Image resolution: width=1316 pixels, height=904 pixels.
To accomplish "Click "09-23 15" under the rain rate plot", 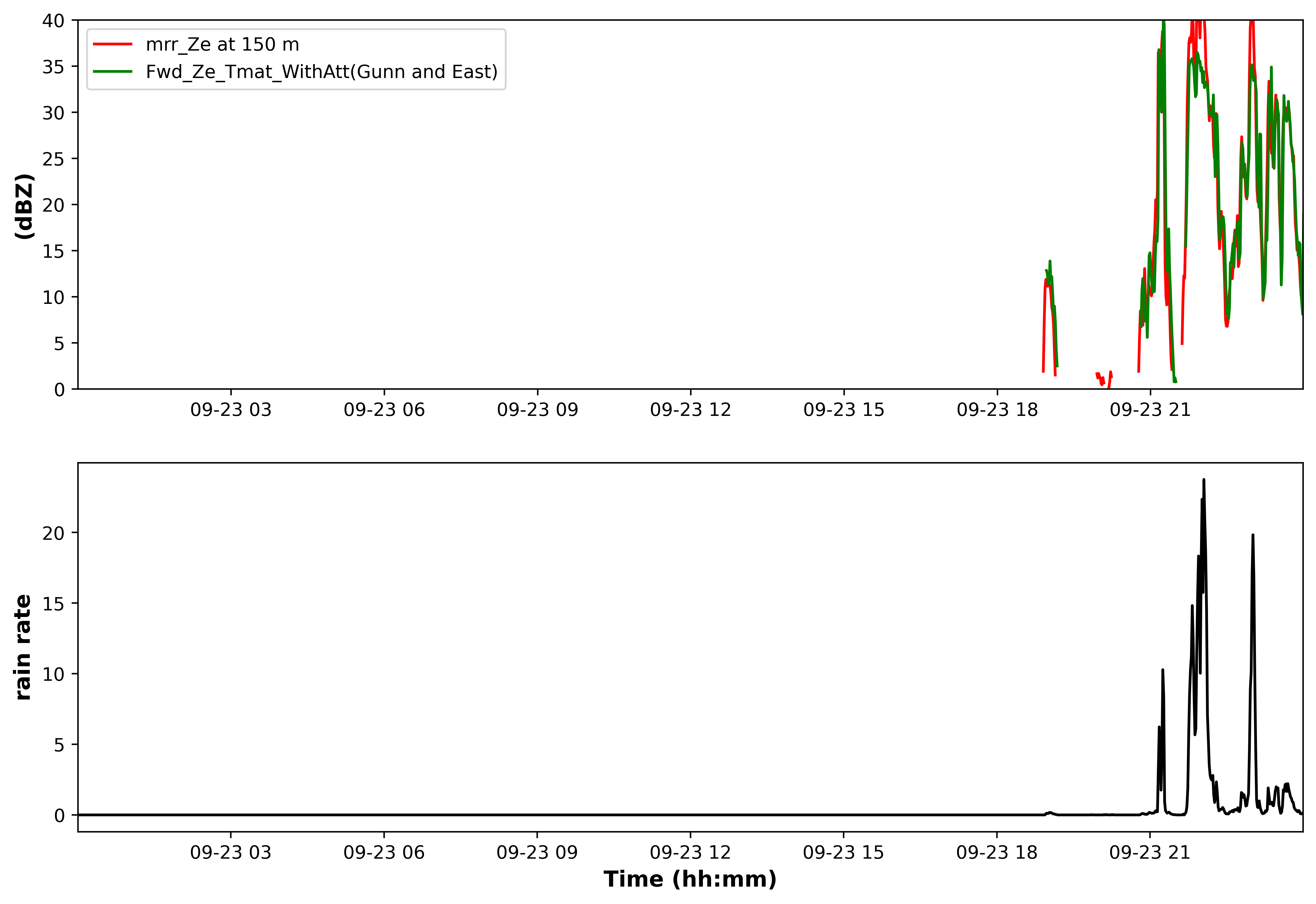I will 844,852.
